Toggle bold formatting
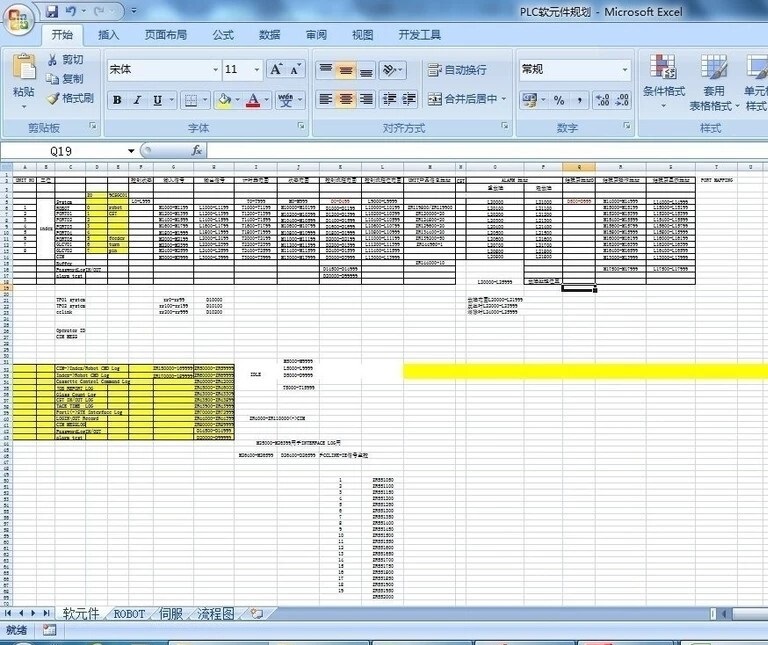768x645 pixels. point(117,100)
